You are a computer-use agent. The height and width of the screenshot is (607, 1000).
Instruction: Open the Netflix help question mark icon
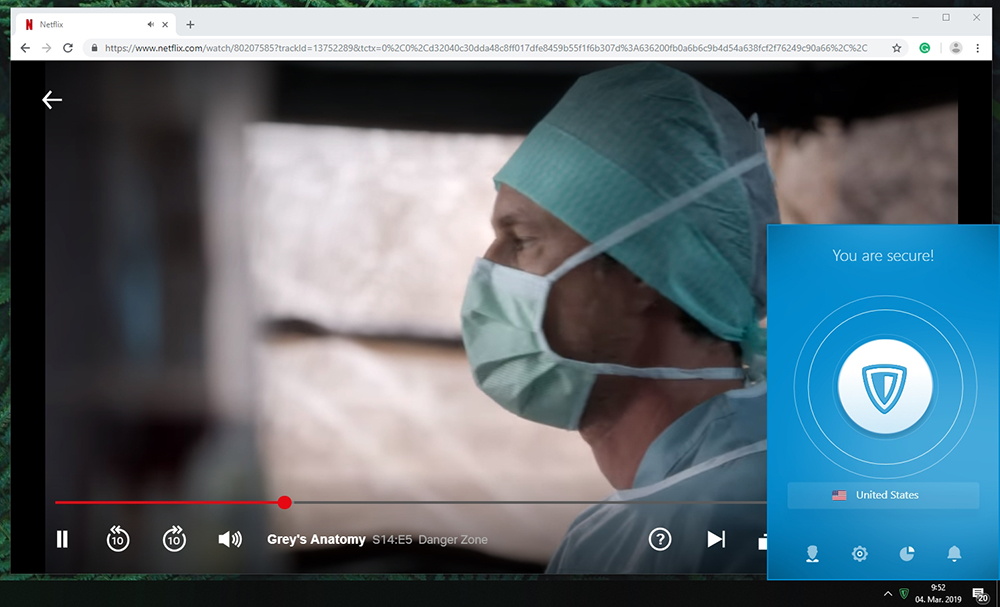660,539
